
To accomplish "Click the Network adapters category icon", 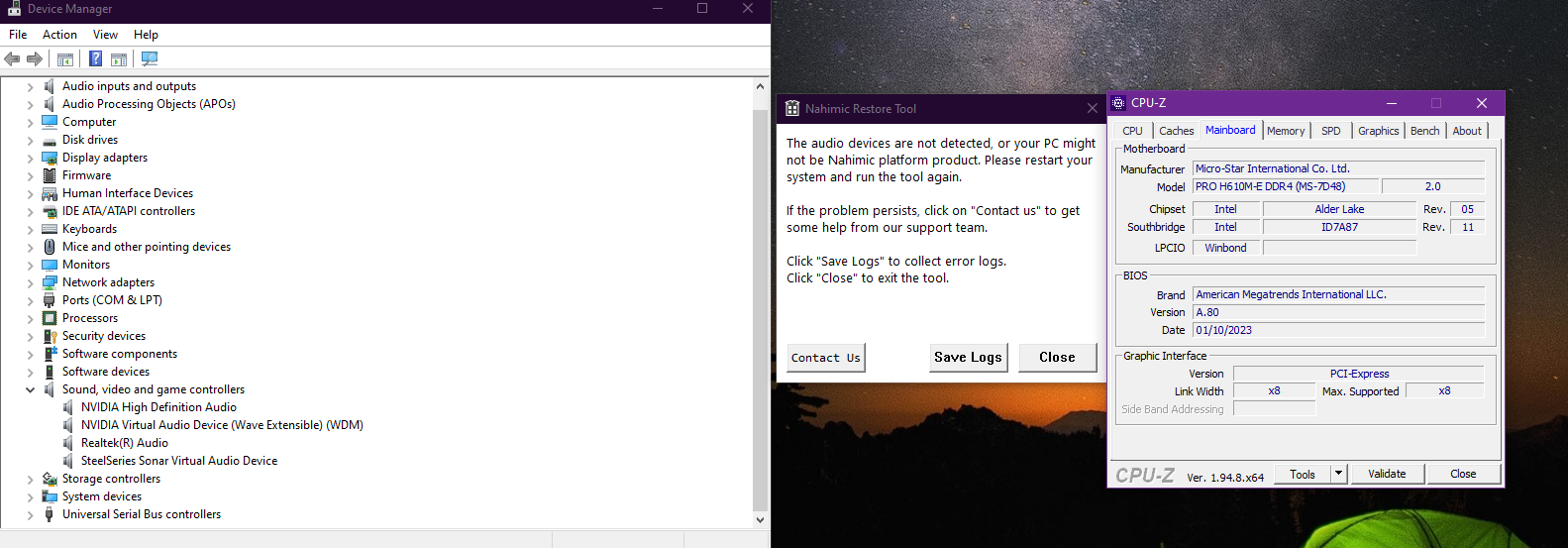I will click(x=50, y=282).
